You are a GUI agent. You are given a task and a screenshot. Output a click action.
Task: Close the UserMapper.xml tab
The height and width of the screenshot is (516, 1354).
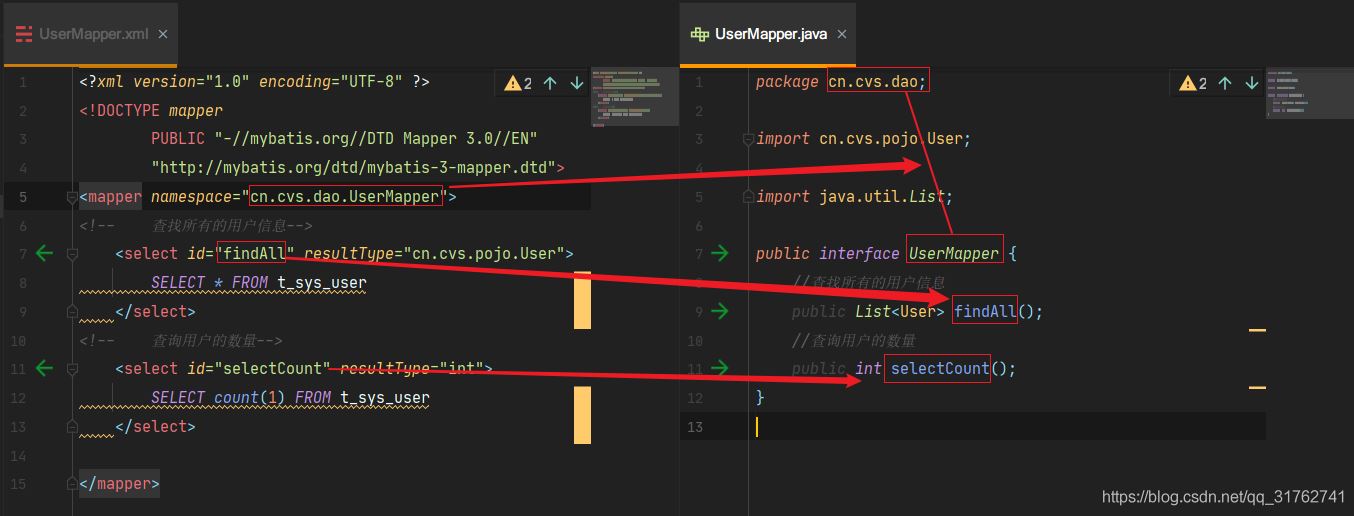[x=163, y=34]
